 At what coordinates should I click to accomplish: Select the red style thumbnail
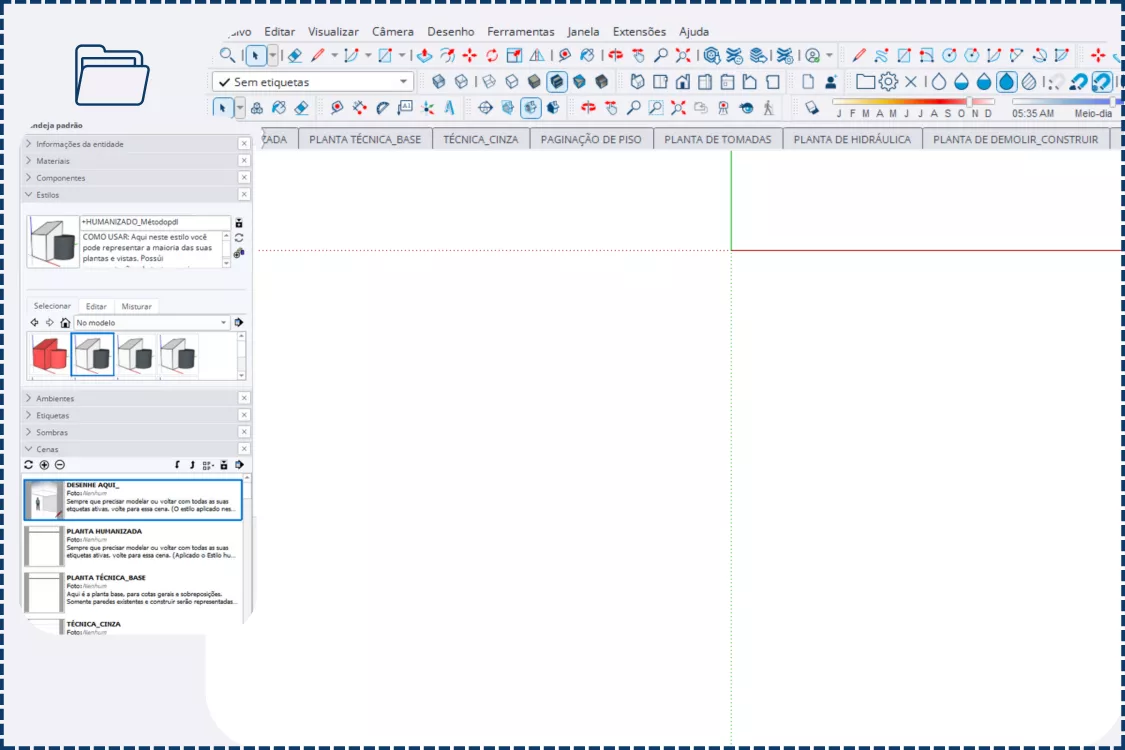click(50, 355)
